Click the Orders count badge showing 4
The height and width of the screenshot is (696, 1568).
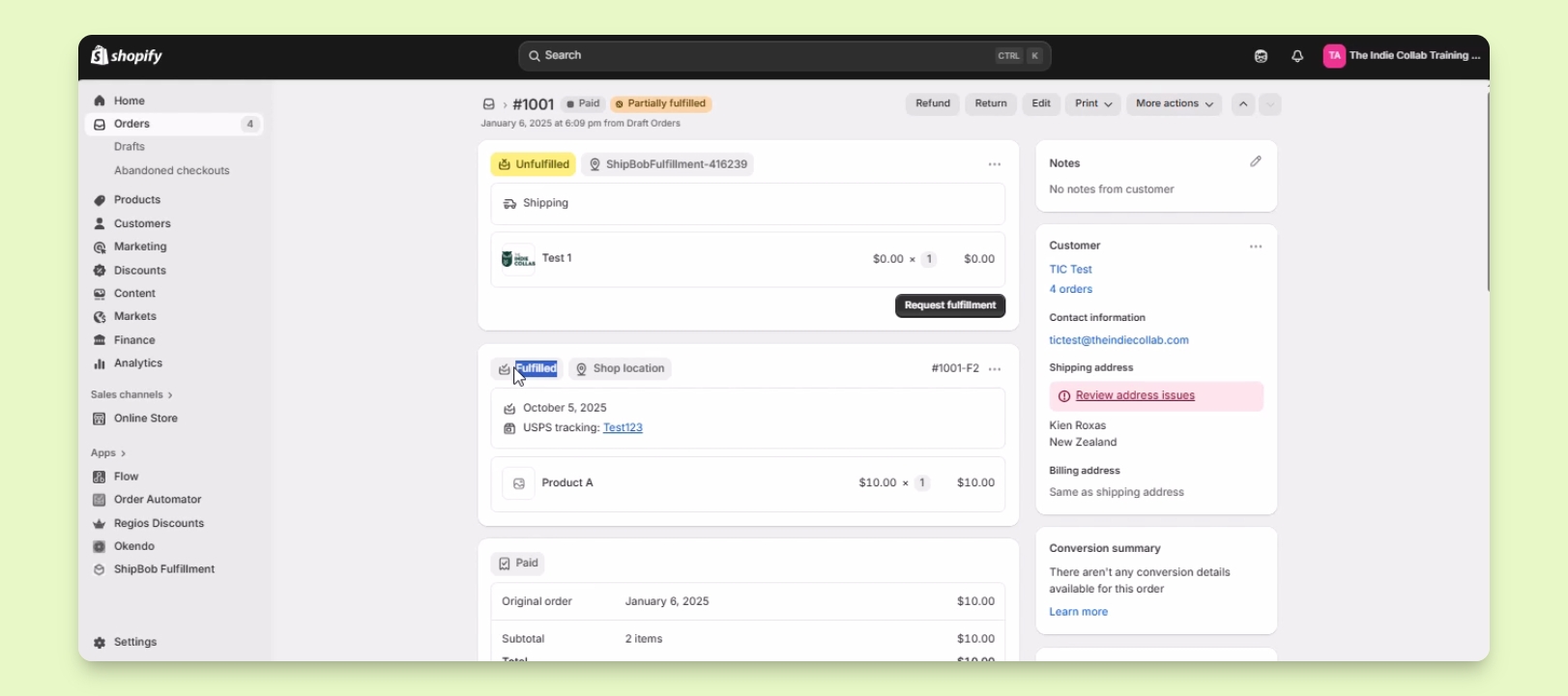coord(250,124)
